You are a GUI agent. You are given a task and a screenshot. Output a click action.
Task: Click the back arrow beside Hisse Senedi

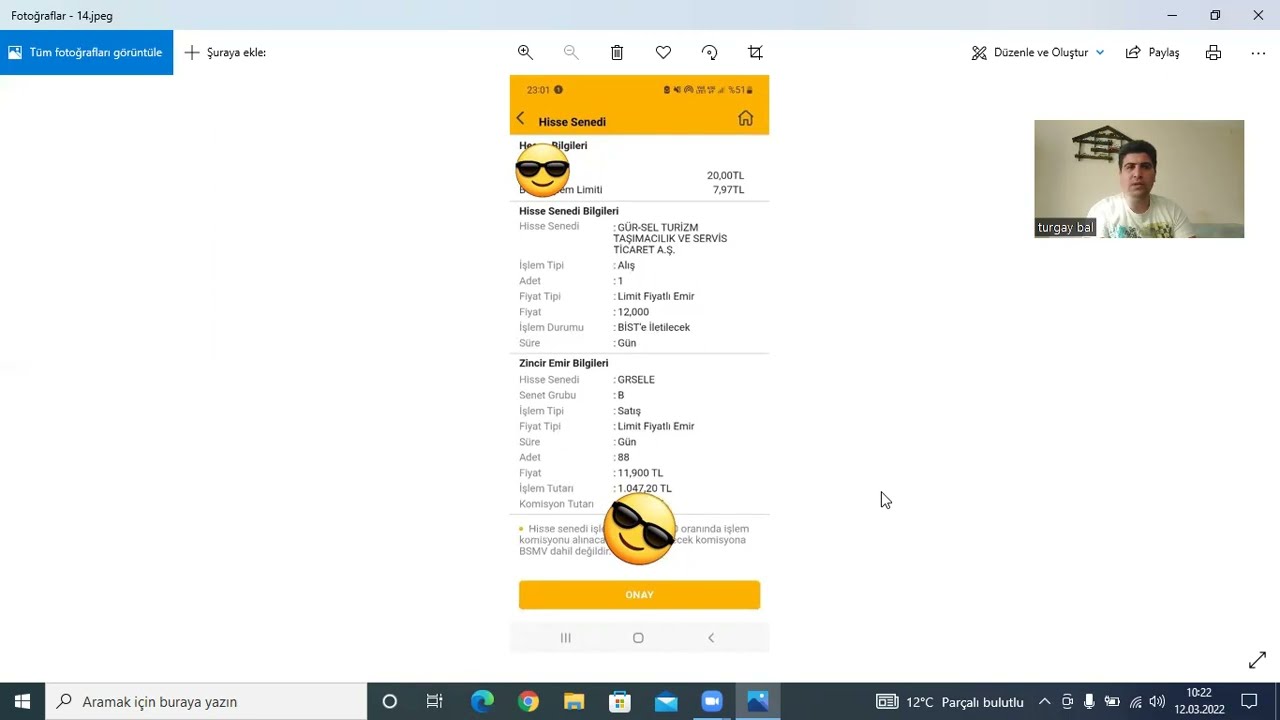point(520,119)
